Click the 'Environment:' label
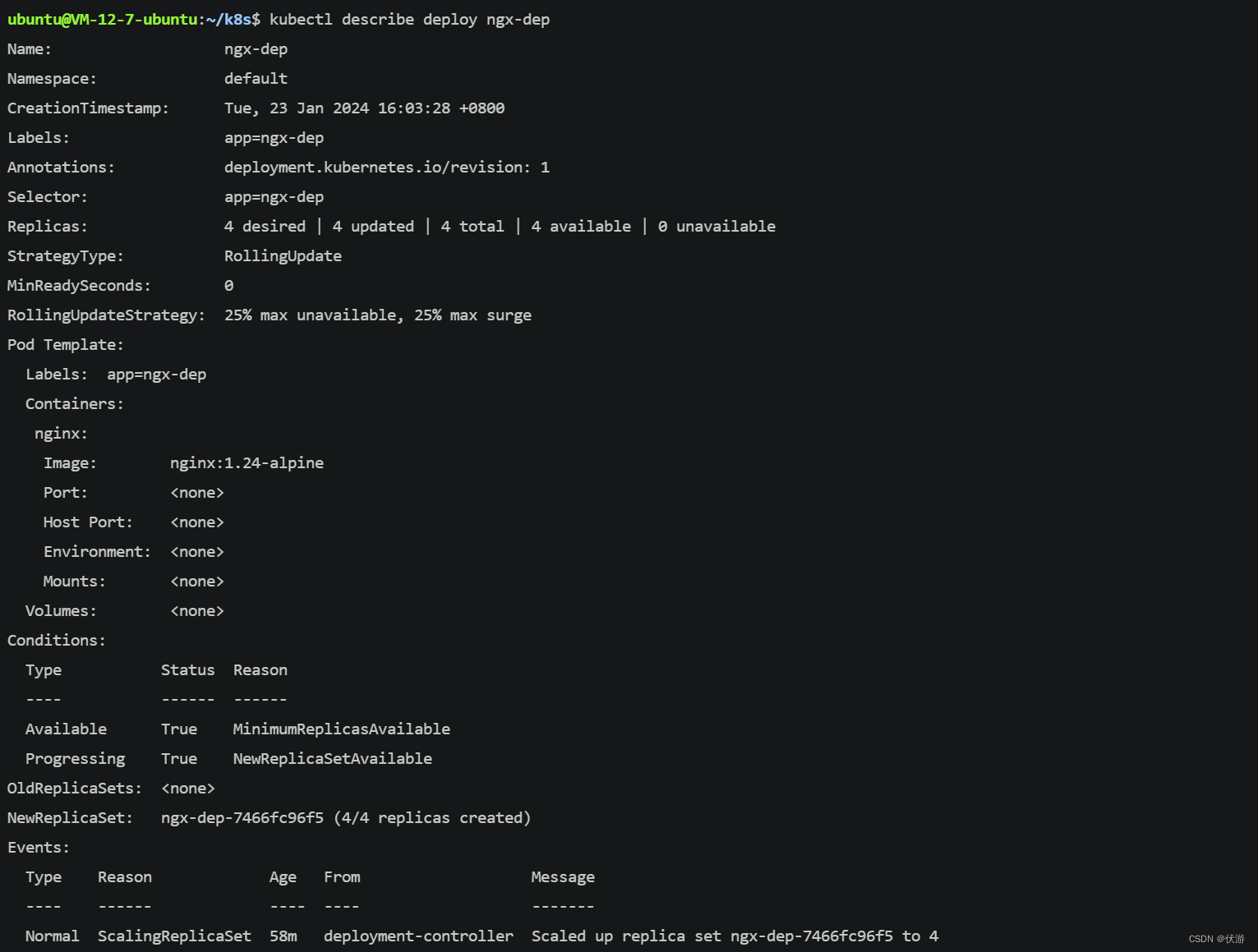Screen dimensions: 1258x952 point(97,552)
